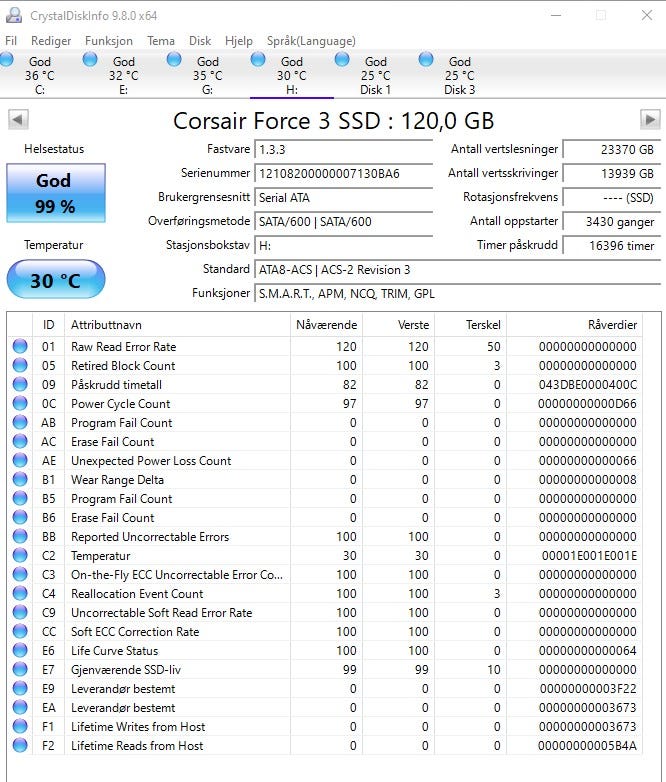Viewport: 666px width, 782px height.
Task: Open the Tema menu
Action: point(161,41)
